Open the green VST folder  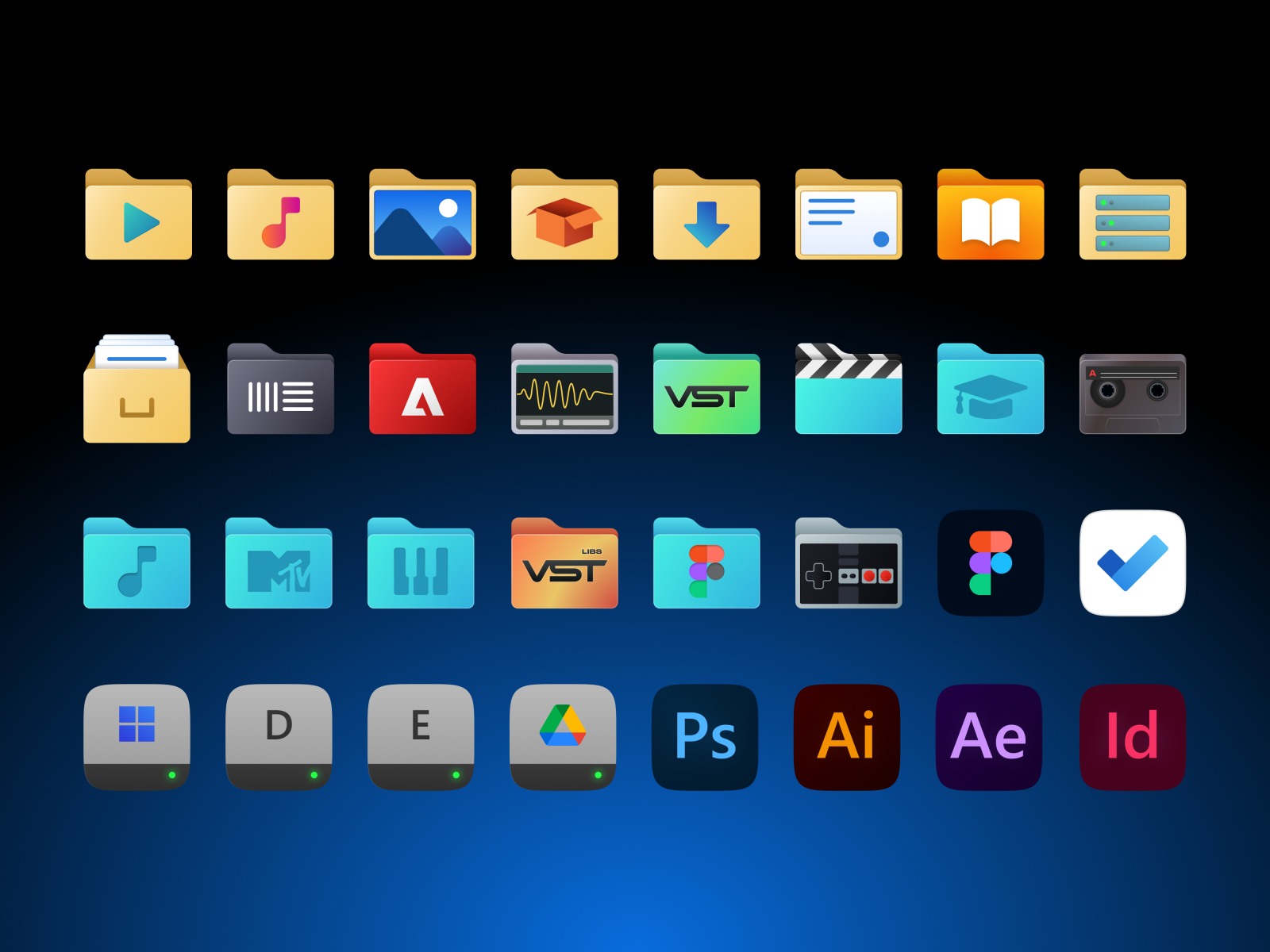click(707, 389)
